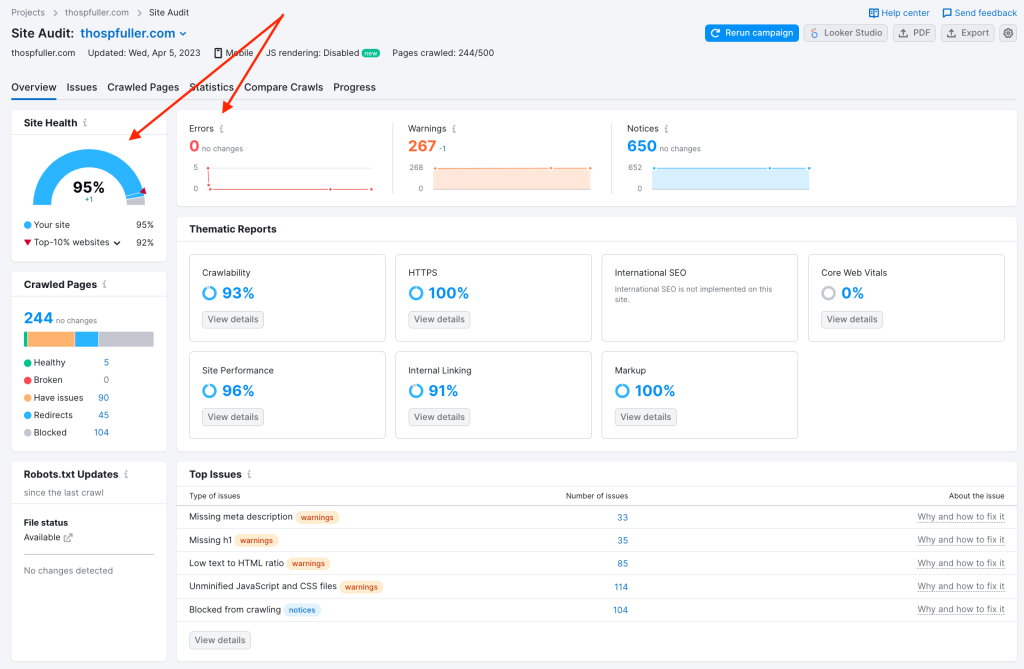
Task: Click Have issues count 90
Action: point(103,398)
